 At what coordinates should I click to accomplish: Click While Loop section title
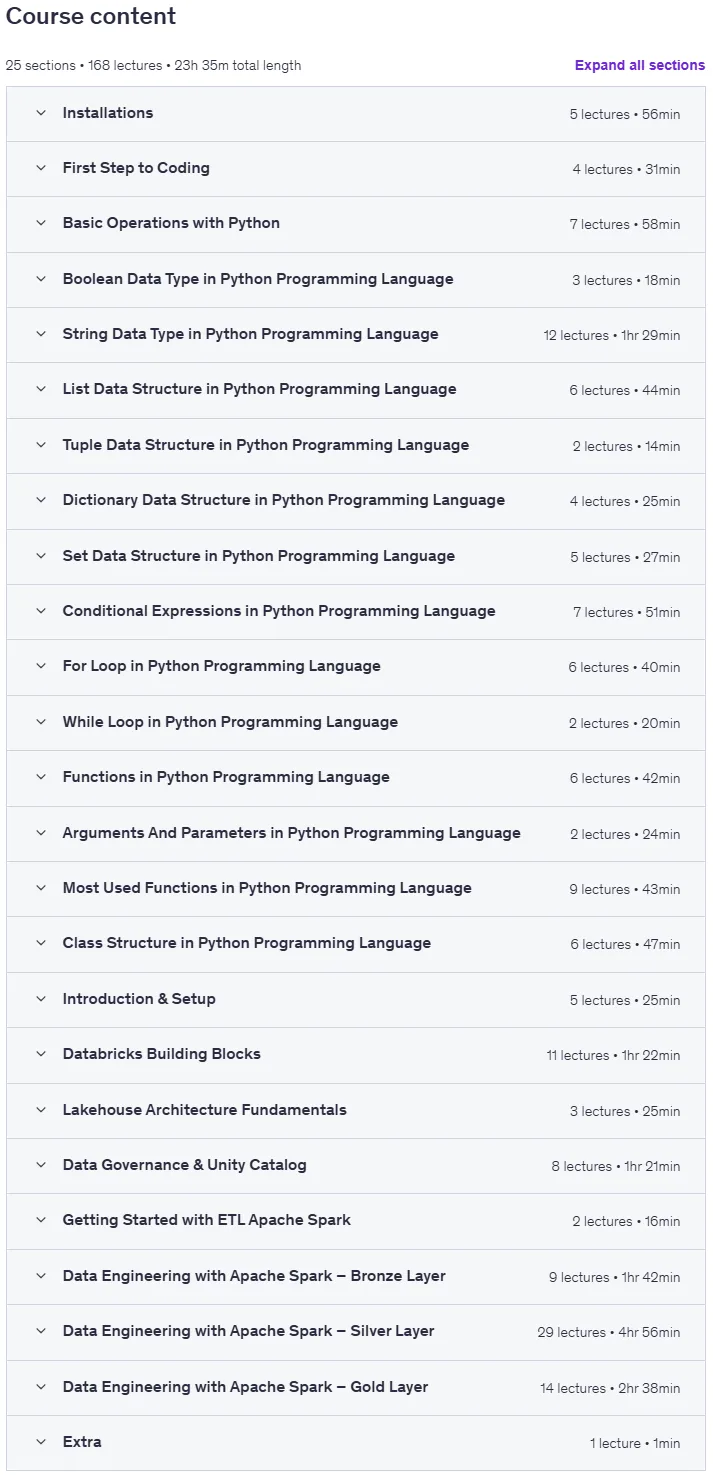click(x=230, y=722)
